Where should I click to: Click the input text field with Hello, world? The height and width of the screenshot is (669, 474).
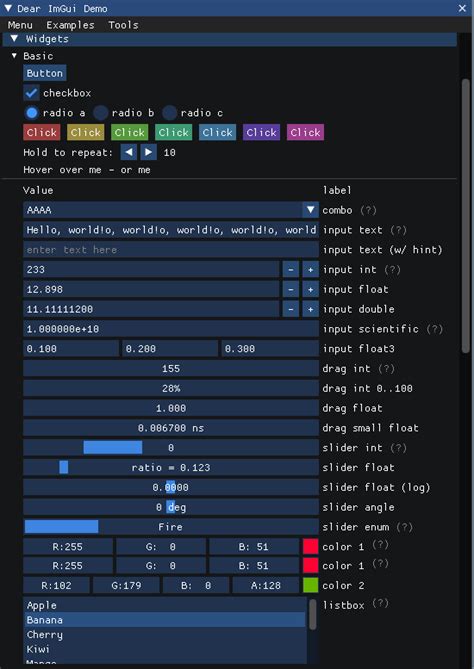click(x=171, y=230)
